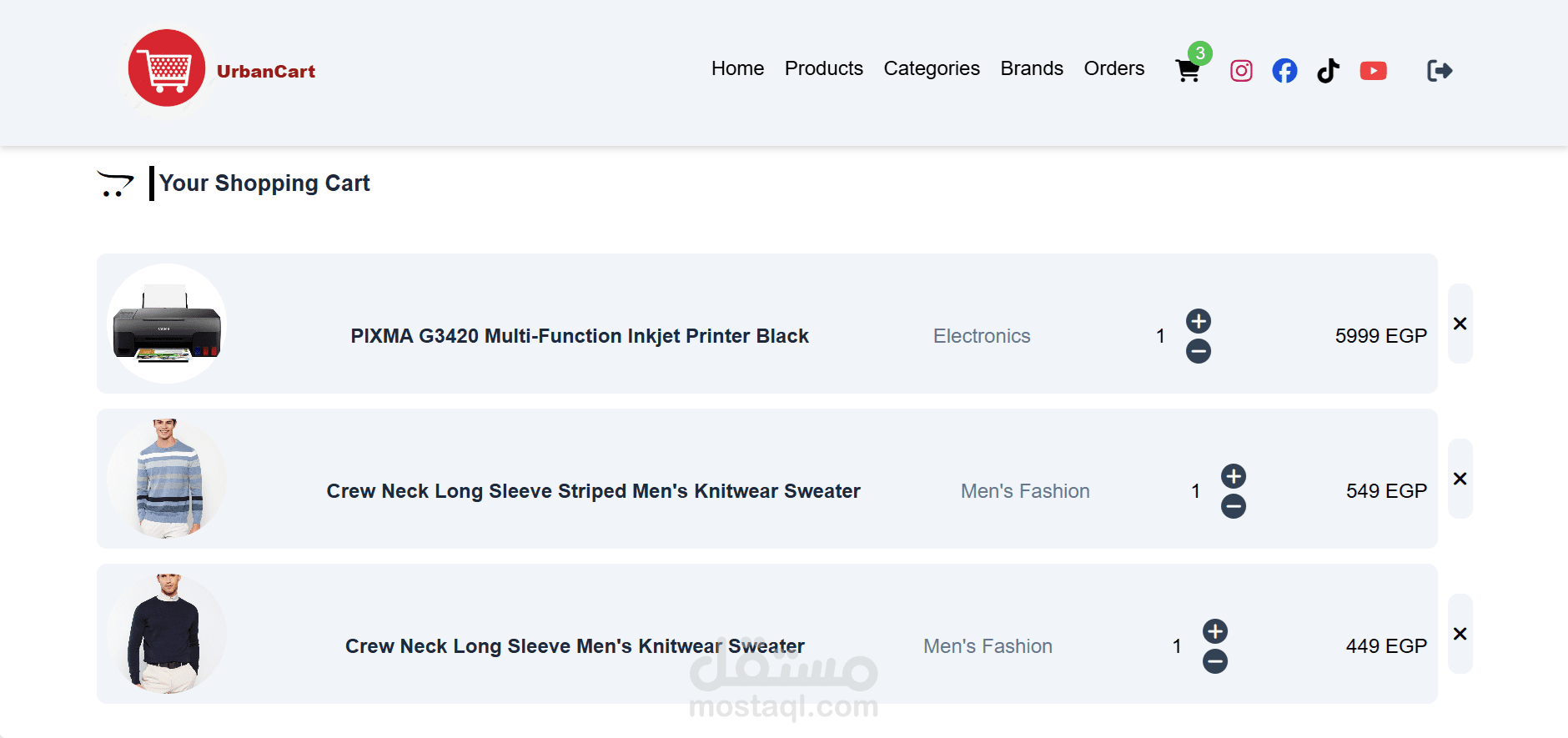Remove the striped sweater from cart

1460,479
